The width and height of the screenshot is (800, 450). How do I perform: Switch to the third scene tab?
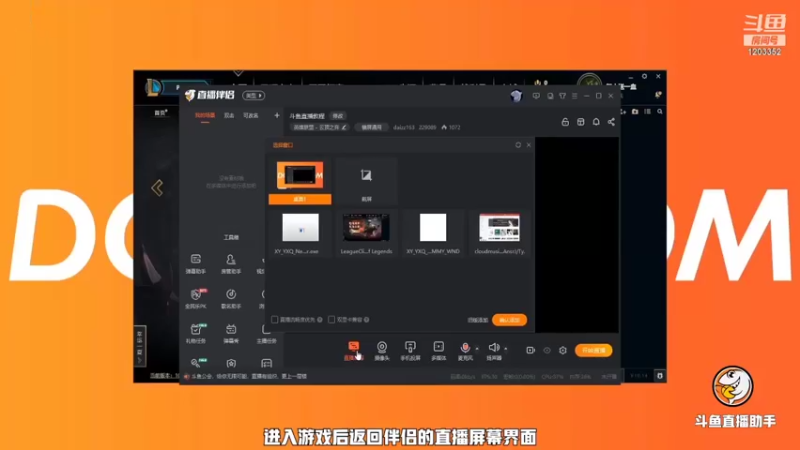251,116
